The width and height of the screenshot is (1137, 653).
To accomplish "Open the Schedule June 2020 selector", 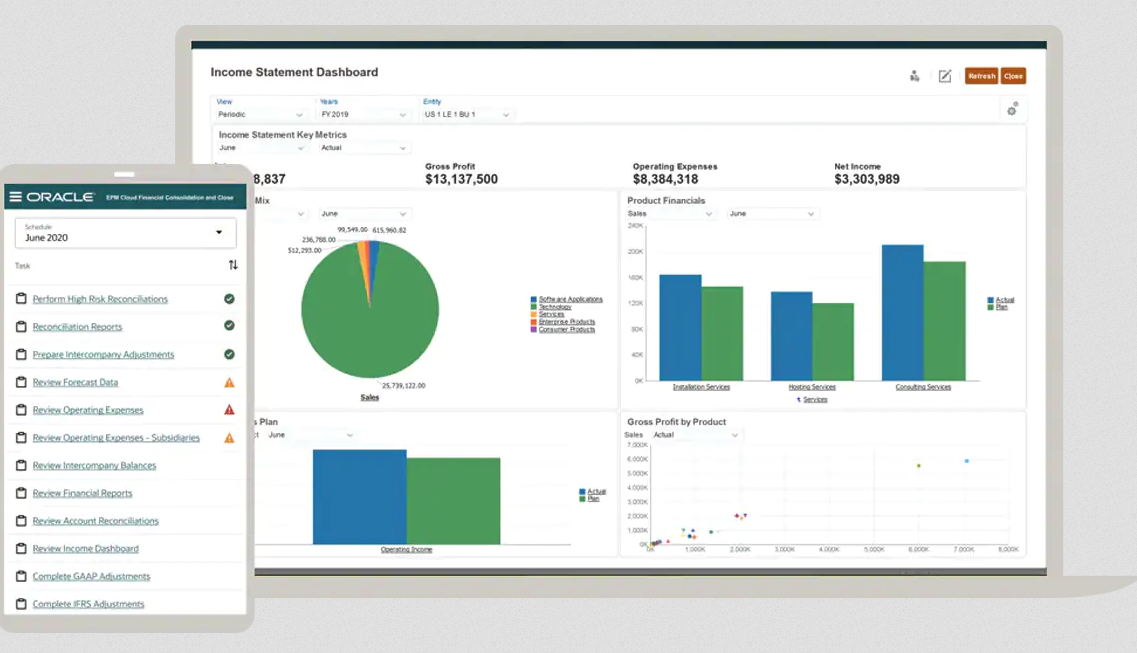I will click(124, 233).
